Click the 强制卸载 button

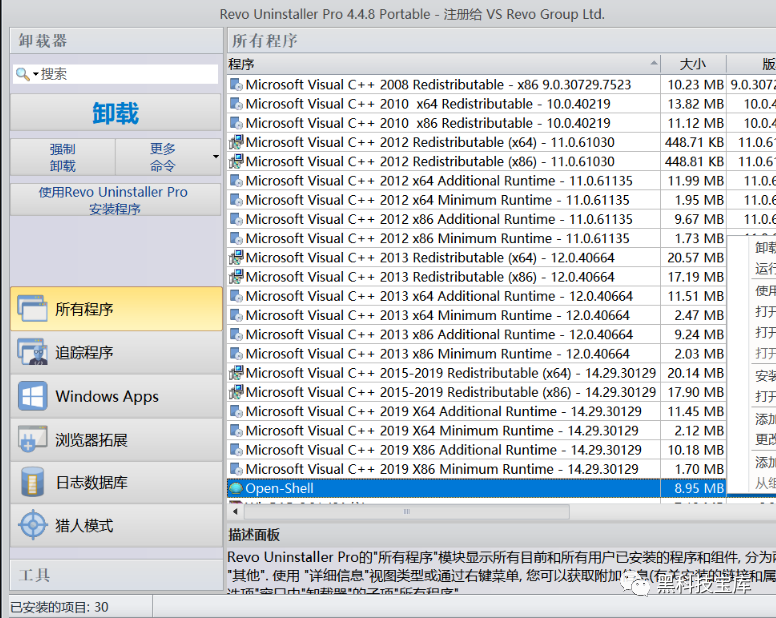point(62,157)
